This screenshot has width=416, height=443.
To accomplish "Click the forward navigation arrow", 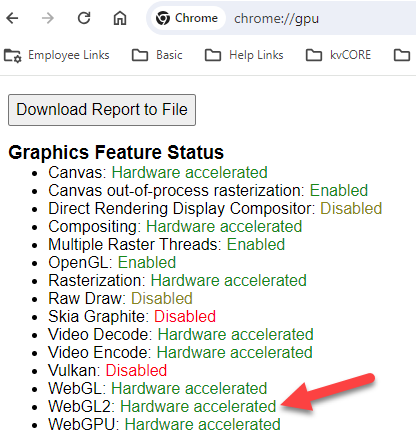I will tap(48, 18).
